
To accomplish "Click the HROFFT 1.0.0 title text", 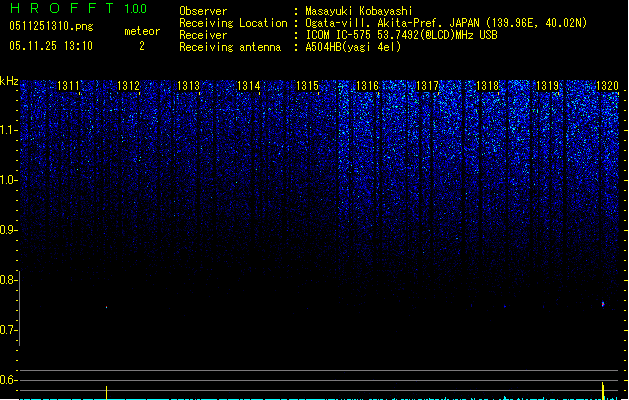I will [x=79, y=8].
